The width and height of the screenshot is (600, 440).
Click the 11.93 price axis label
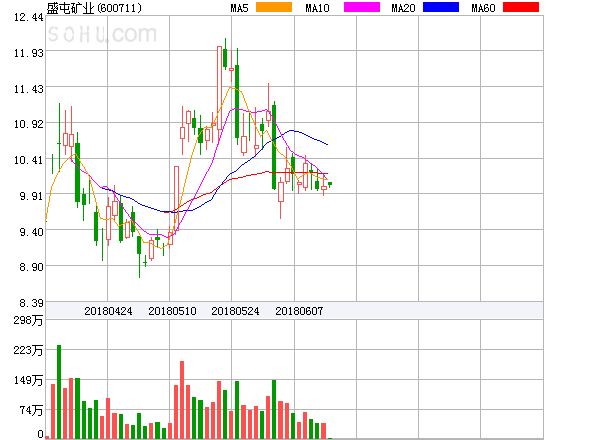pos(29,53)
